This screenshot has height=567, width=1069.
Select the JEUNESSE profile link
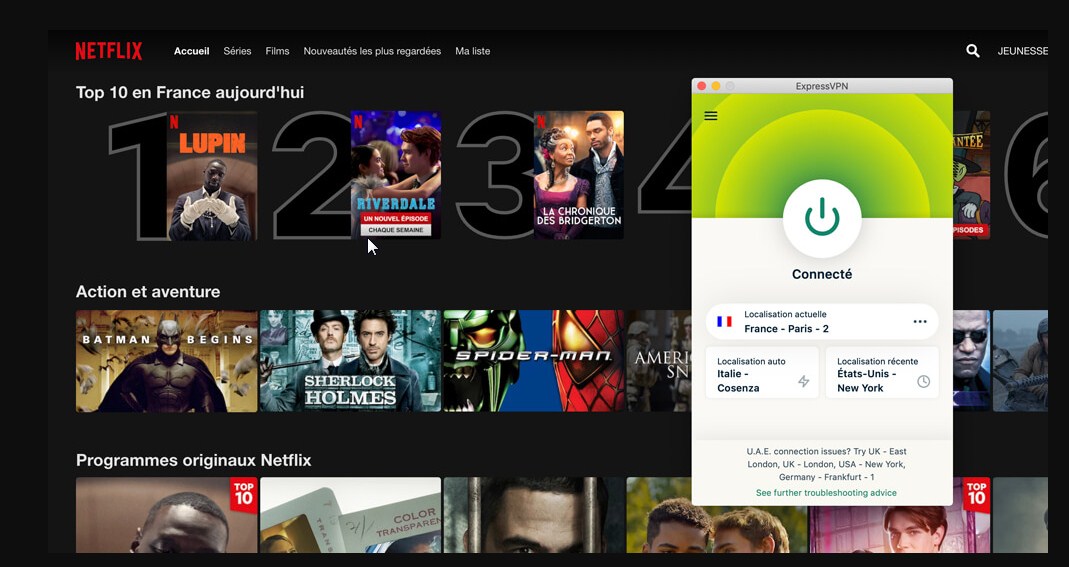point(1023,51)
